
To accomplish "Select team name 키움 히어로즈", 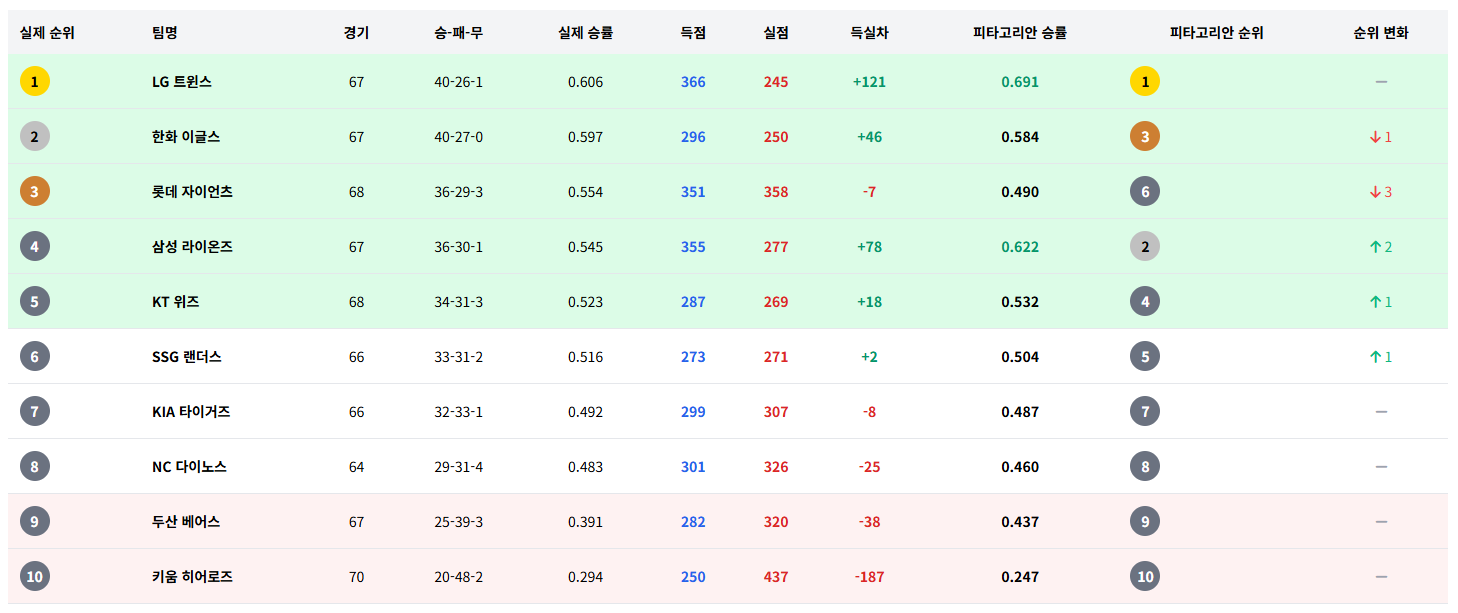I will pos(193,577).
